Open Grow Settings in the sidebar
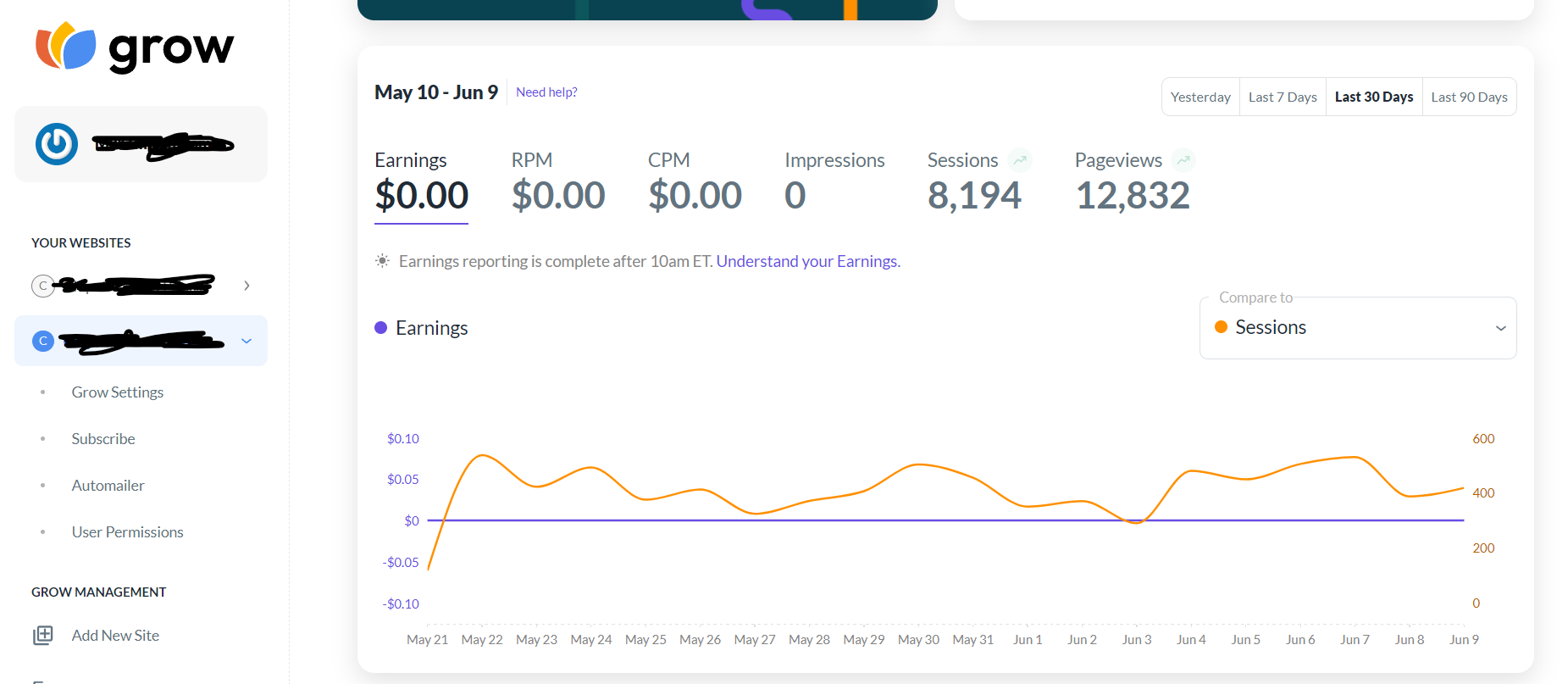The image size is (1568, 684). pos(118,392)
